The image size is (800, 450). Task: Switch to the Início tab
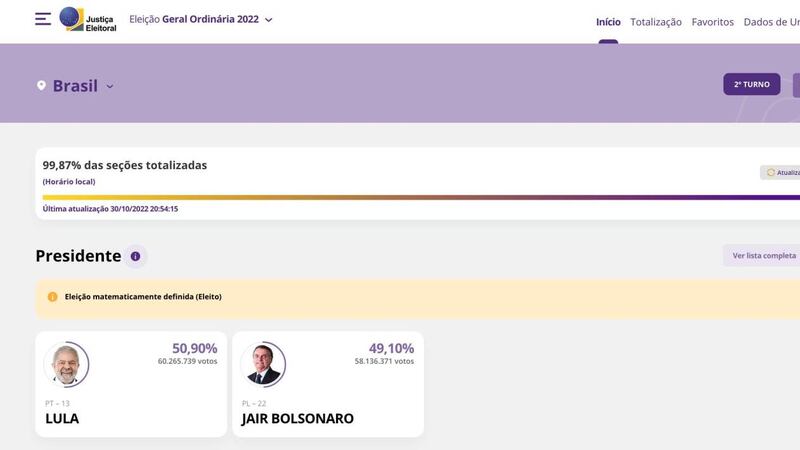point(608,22)
